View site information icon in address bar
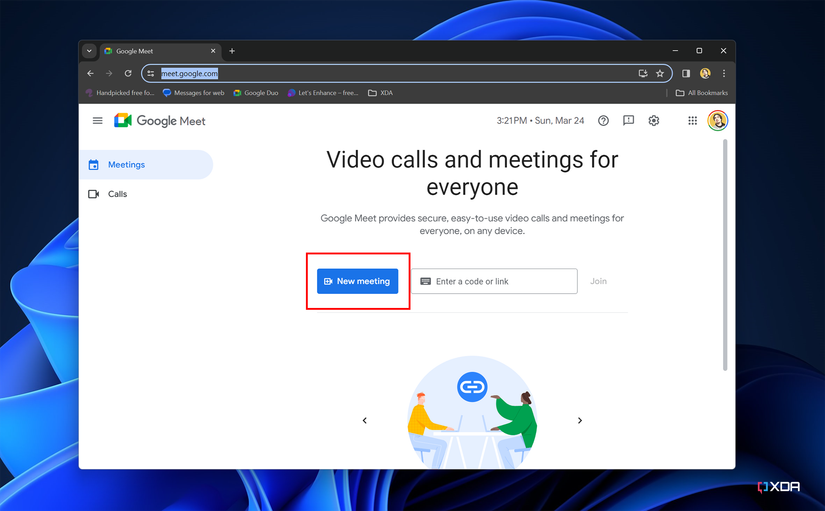This screenshot has width=825, height=511. 150,73
